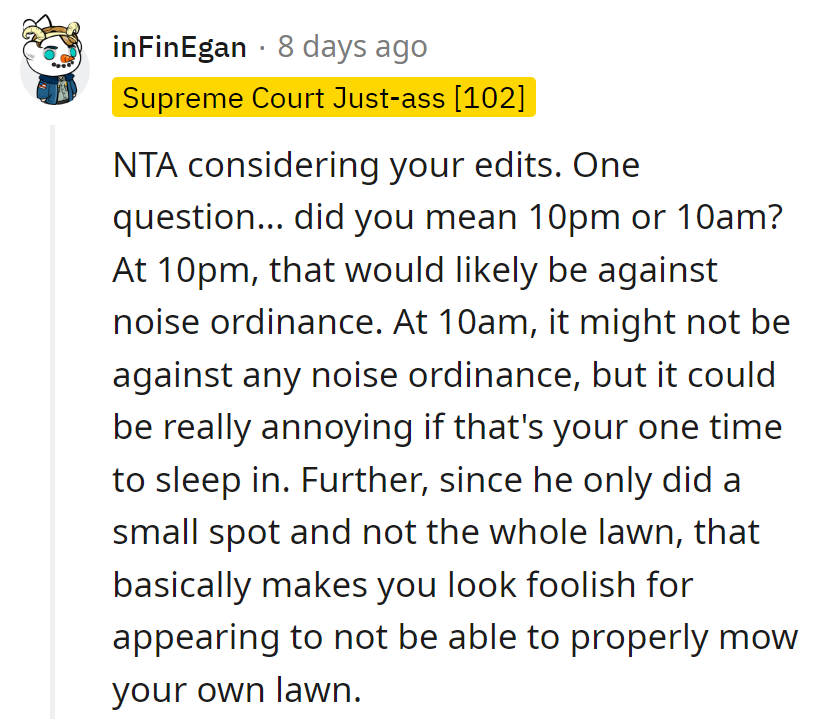Click the "8 days ago" timestamp
The width and height of the screenshot is (823, 719).
[x=352, y=47]
